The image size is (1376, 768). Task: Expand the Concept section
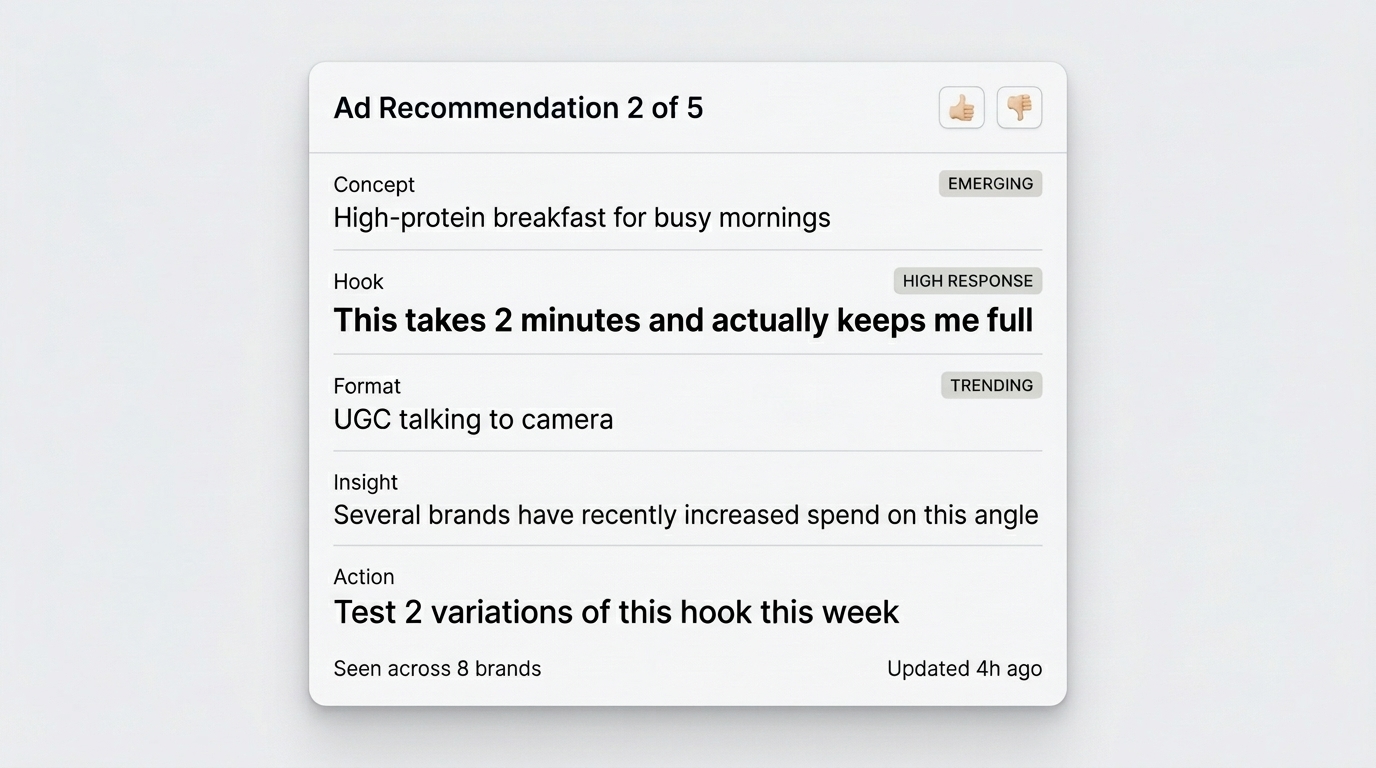[374, 184]
